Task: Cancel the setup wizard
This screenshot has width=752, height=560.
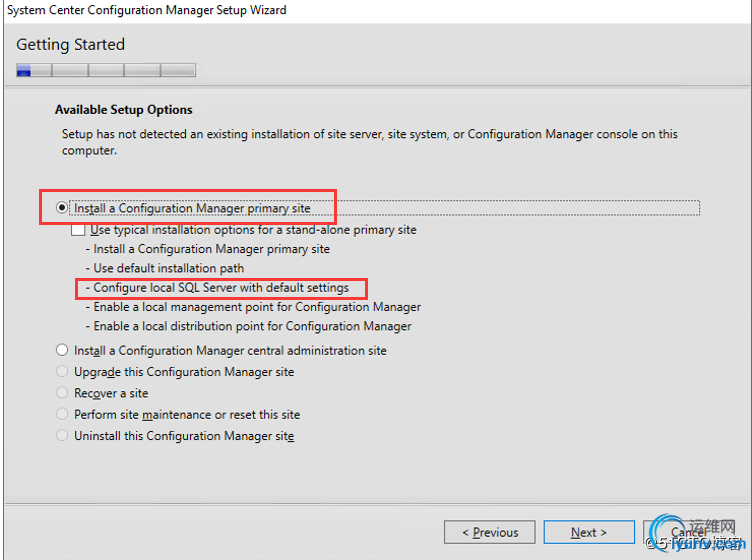Action: coord(688,532)
